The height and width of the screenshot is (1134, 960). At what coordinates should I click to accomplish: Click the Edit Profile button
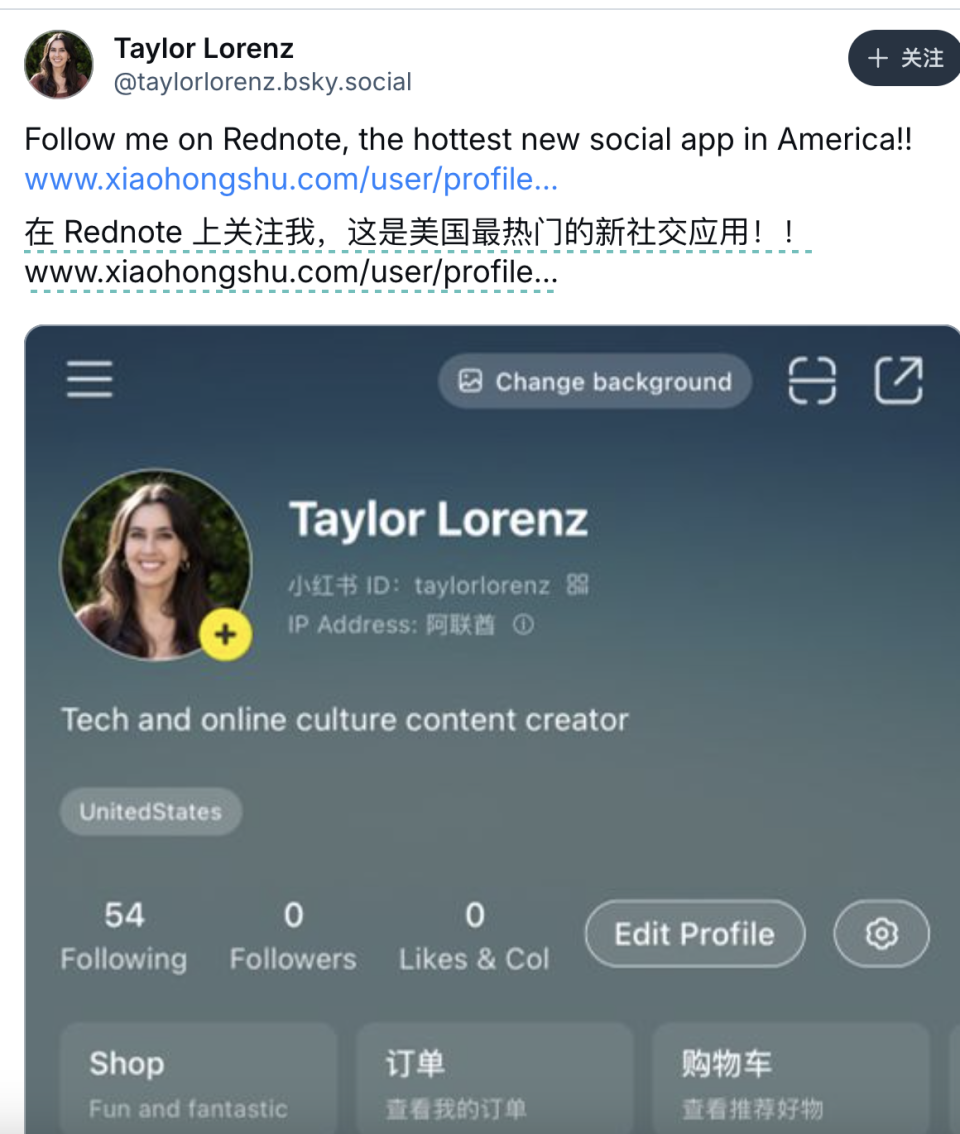click(694, 934)
